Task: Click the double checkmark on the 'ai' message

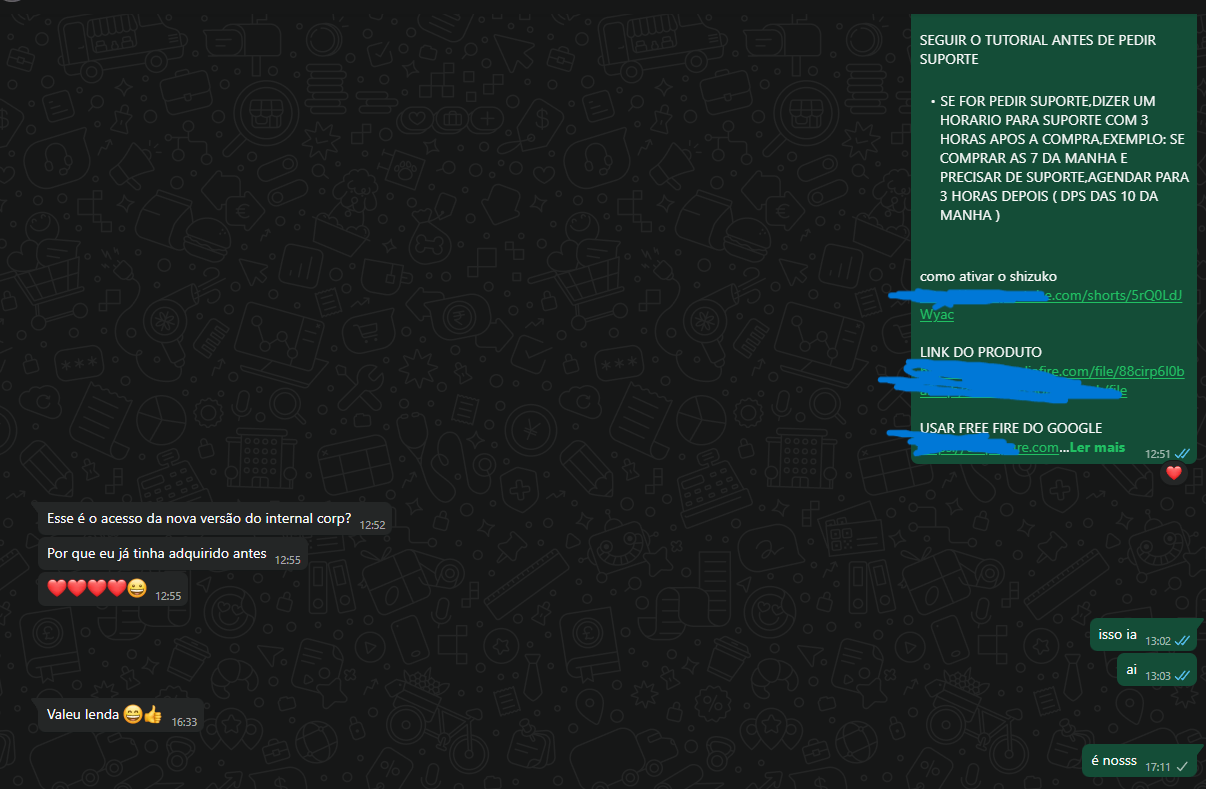Action: click(x=1183, y=676)
